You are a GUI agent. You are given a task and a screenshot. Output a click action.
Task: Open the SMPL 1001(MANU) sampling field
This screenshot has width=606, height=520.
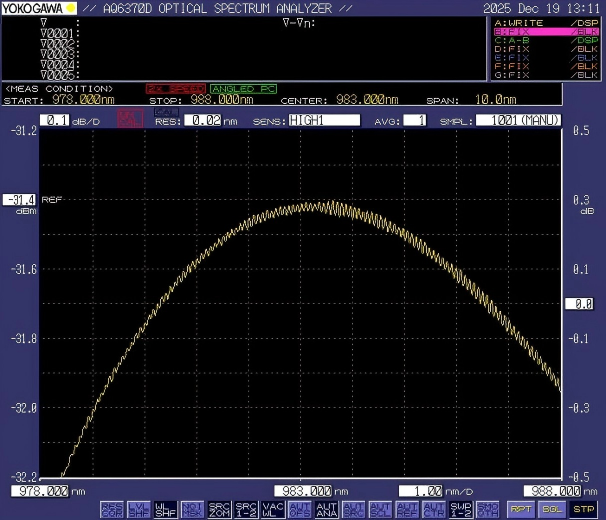click(518, 120)
